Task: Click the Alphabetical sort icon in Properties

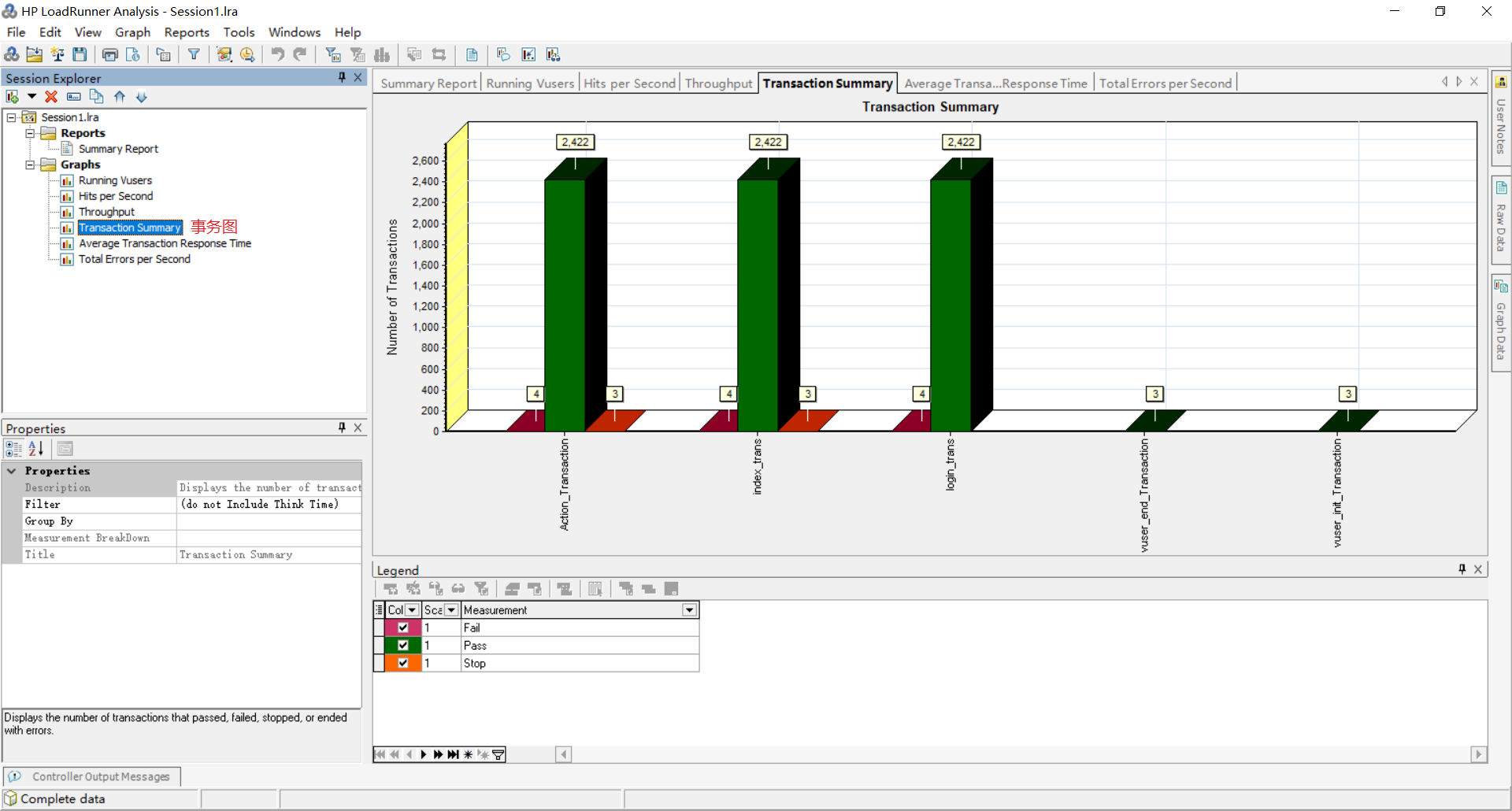Action: pyautogui.click(x=36, y=449)
